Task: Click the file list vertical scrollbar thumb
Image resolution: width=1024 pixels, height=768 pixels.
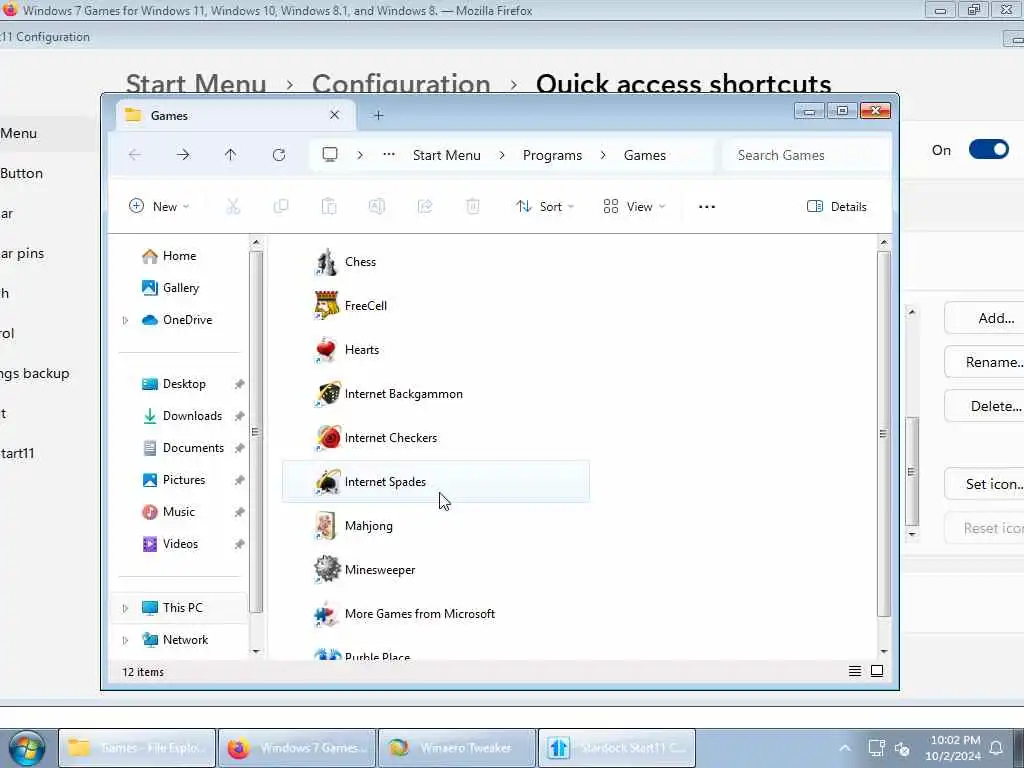Action: click(884, 434)
